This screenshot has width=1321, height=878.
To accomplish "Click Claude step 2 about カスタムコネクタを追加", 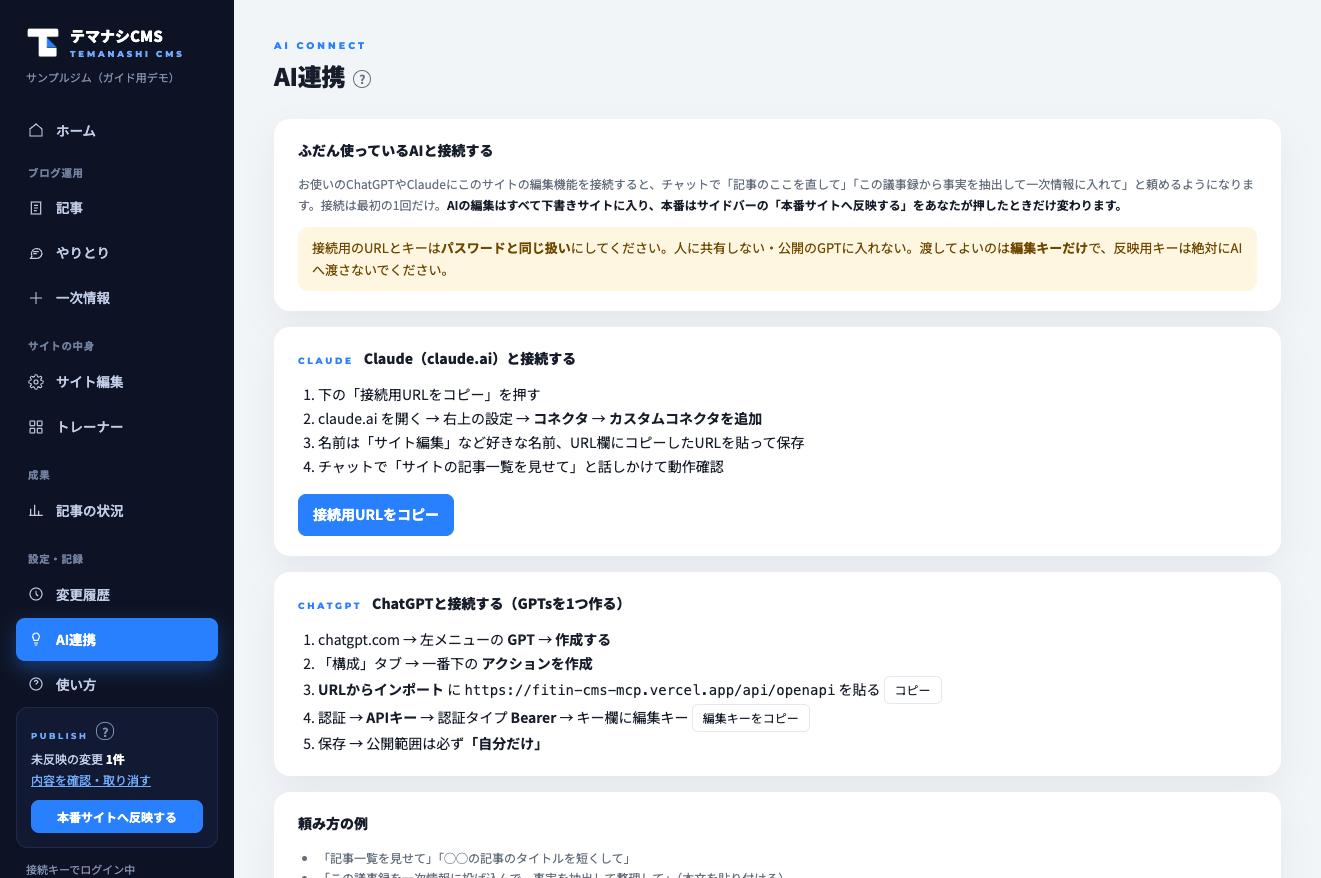I will point(540,419).
